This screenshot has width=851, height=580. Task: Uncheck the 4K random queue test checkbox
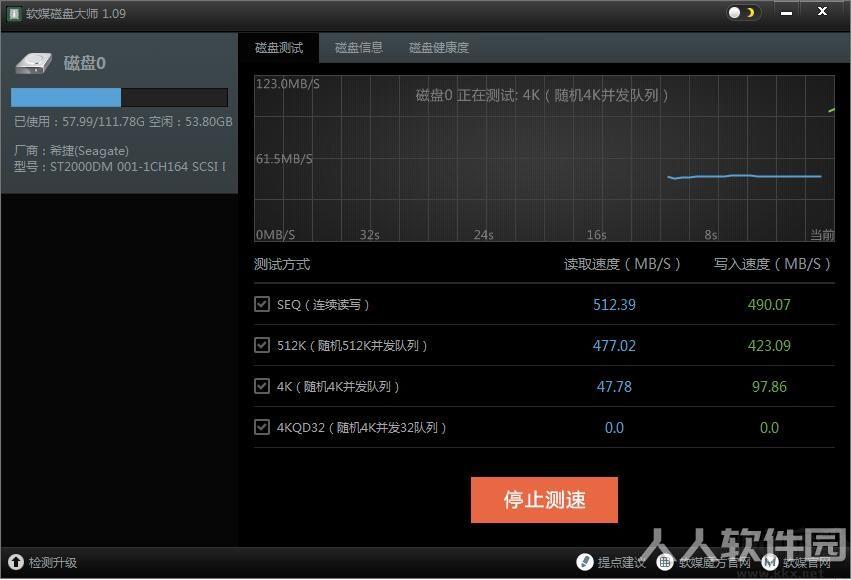tap(262, 386)
